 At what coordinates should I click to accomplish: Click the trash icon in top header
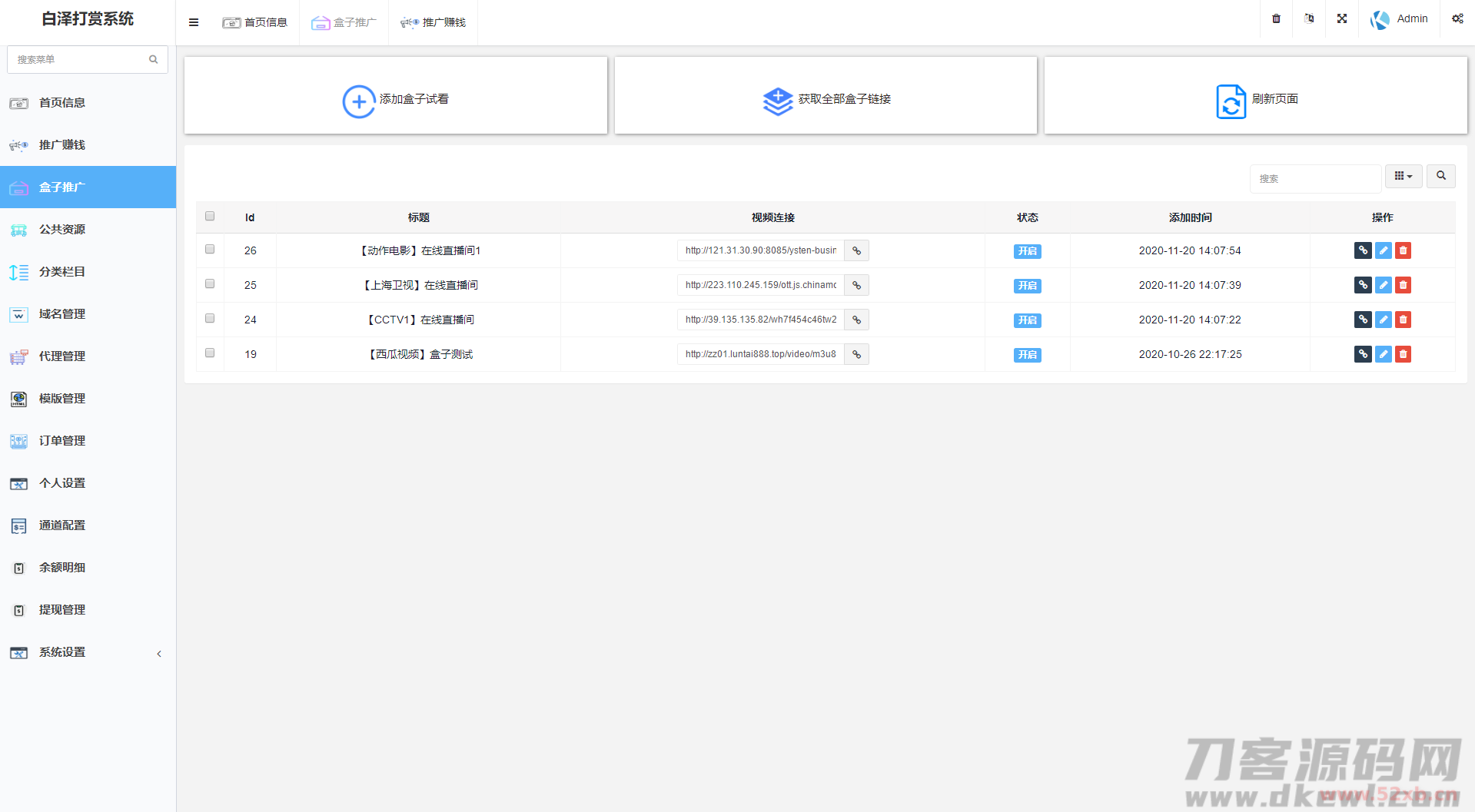pyautogui.click(x=1276, y=18)
